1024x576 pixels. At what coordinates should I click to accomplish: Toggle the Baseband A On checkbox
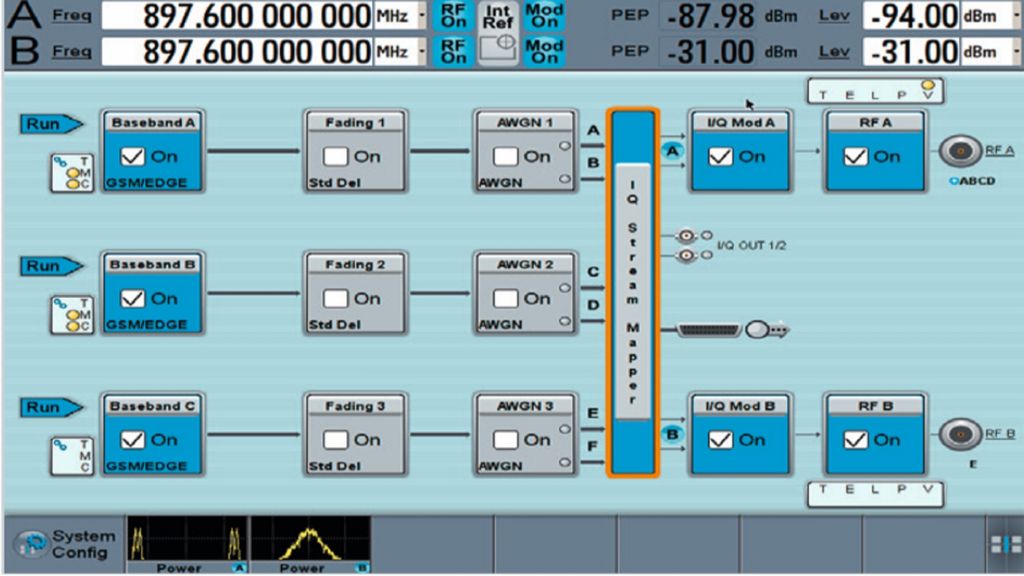(133, 157)
